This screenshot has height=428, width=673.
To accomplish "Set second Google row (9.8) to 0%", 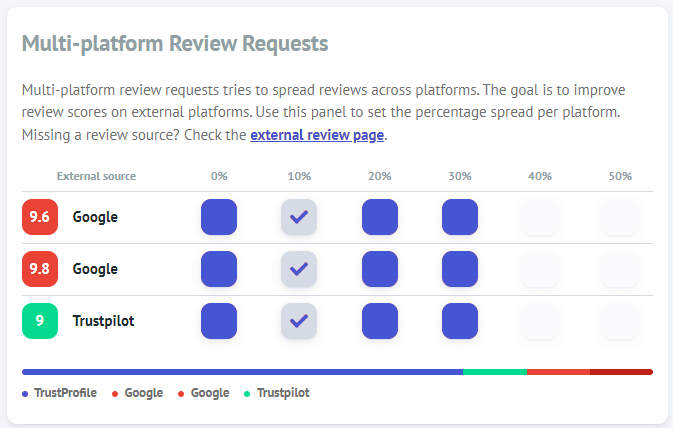I will 219,269.
